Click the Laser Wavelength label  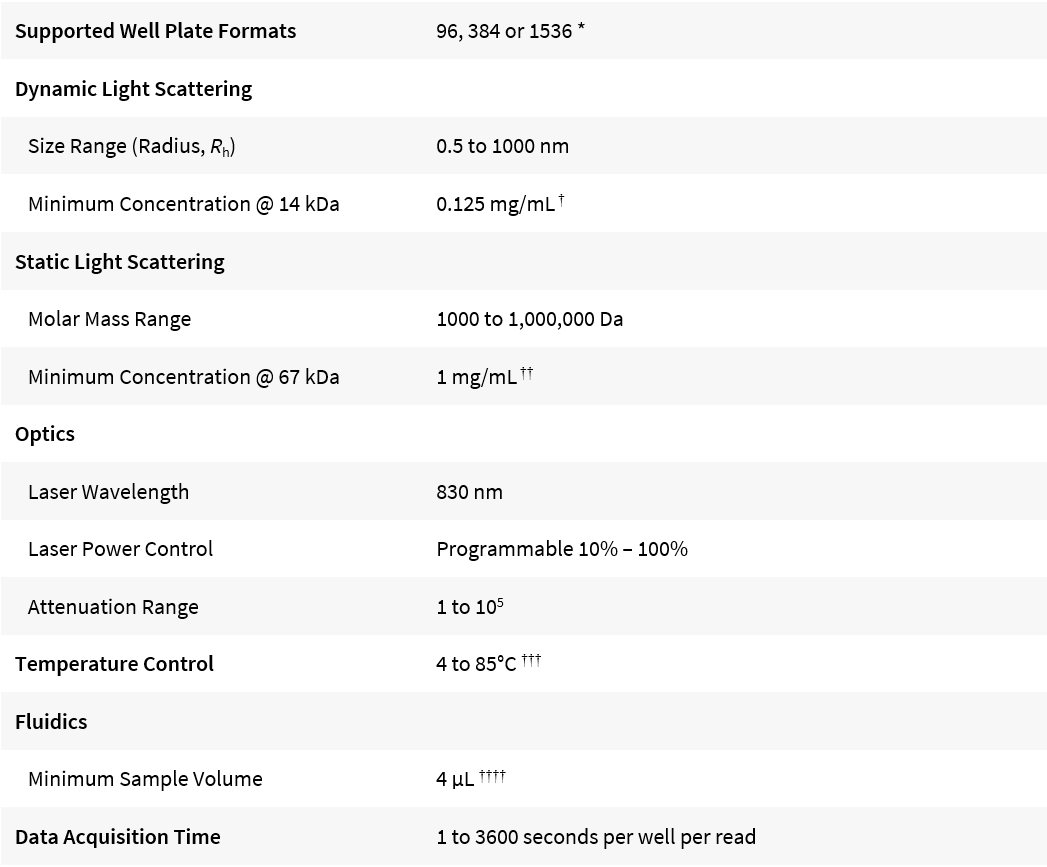[x=108, y=492]
